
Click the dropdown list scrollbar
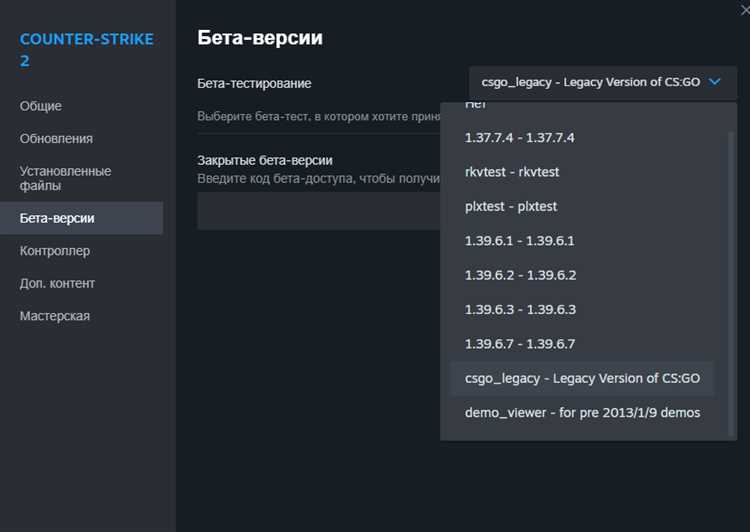[x=730, y=284]
